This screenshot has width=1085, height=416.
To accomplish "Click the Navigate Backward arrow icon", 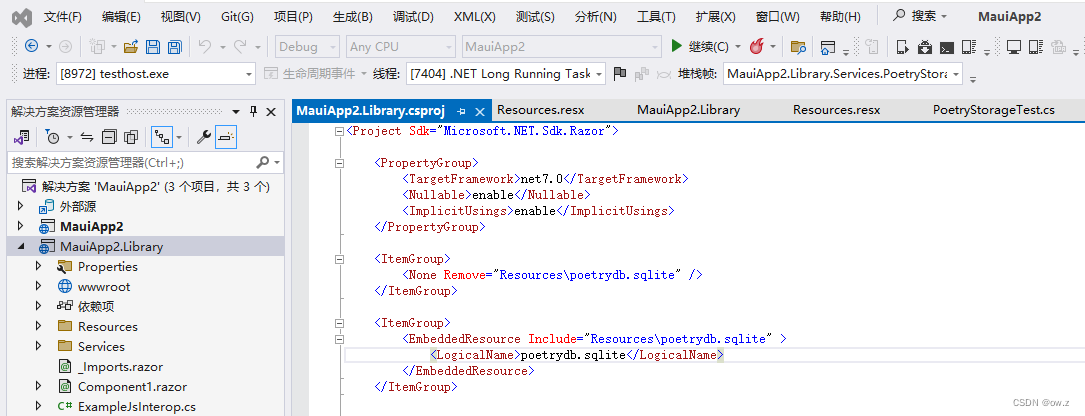I will pos(32,46).
